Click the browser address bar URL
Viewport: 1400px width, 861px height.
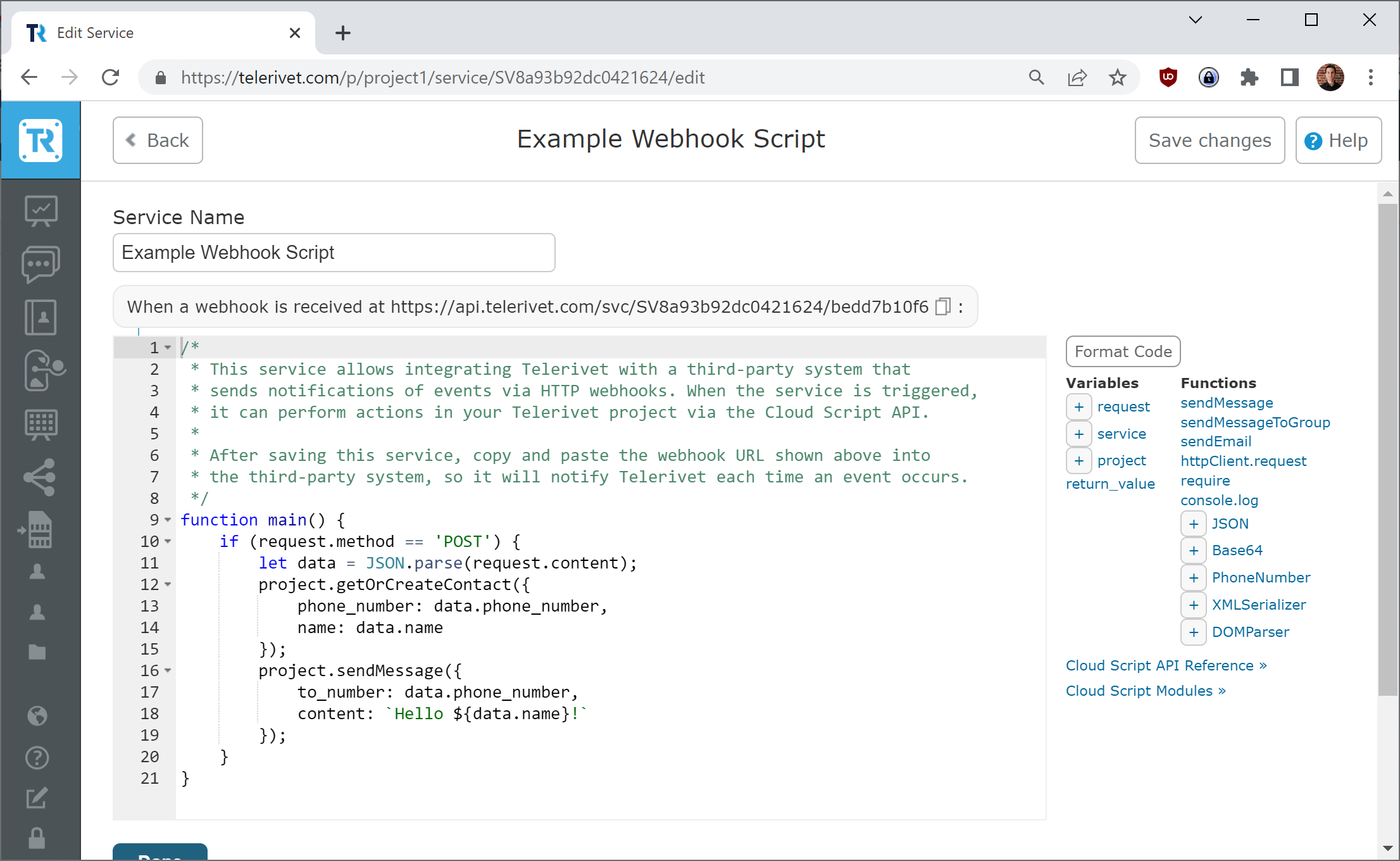click(442, 77)
